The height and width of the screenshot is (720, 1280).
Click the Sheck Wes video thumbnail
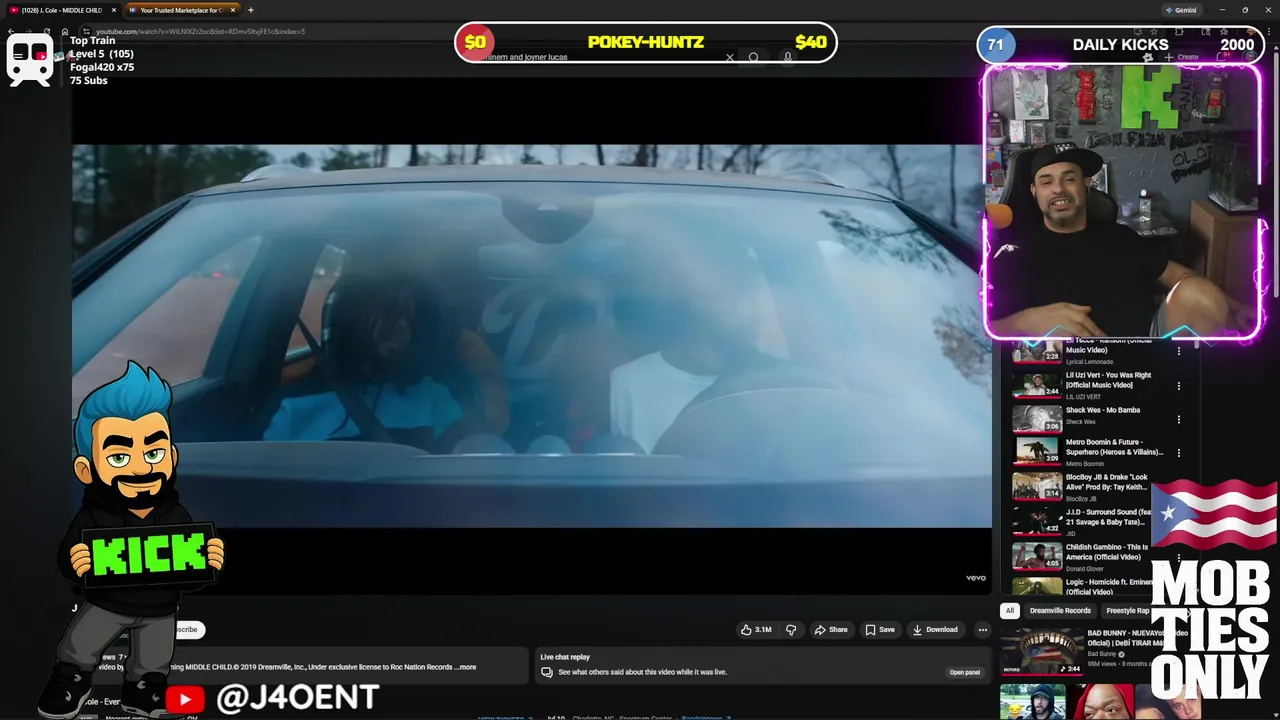coord(1037,418)
